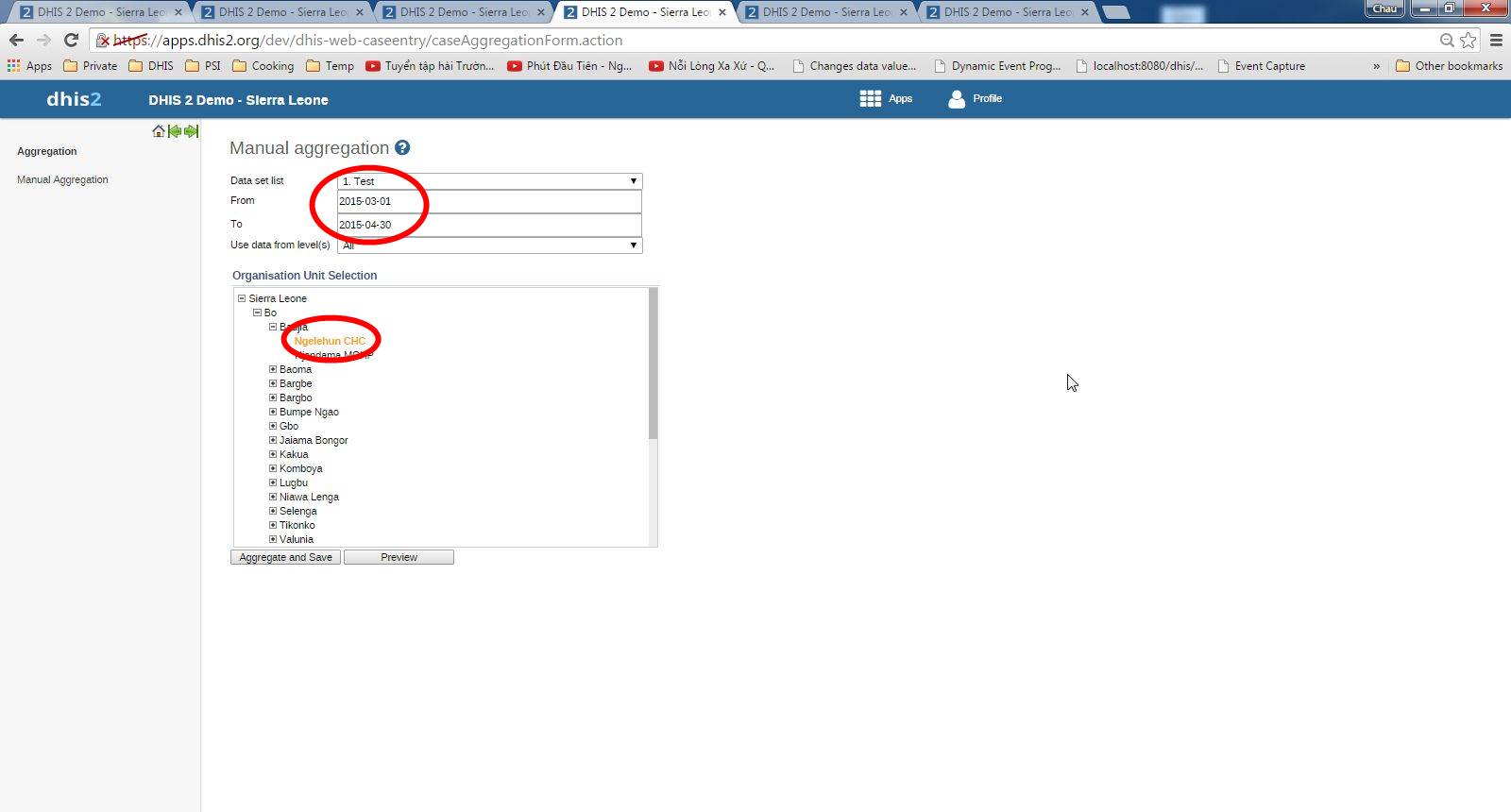Image resolution: width=1511 pixels, height=812 pixels.
Task: Open the Chrome Apps shortcut in bookmarks bar
Action: point(29,66)
